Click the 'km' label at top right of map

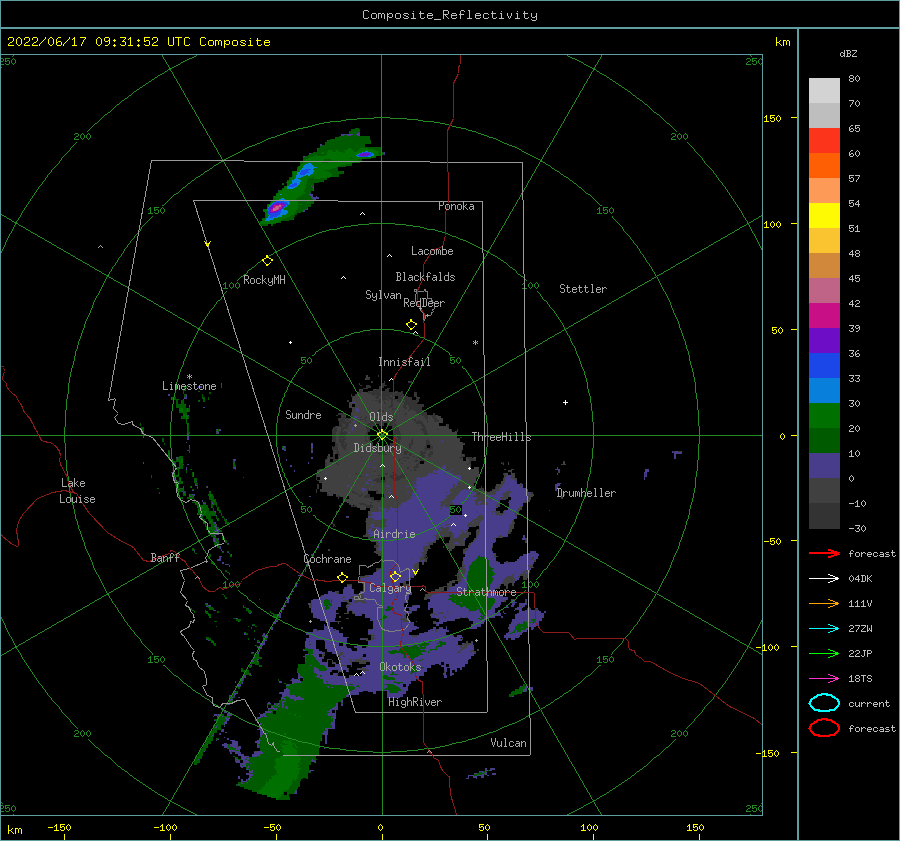[782, 42]
